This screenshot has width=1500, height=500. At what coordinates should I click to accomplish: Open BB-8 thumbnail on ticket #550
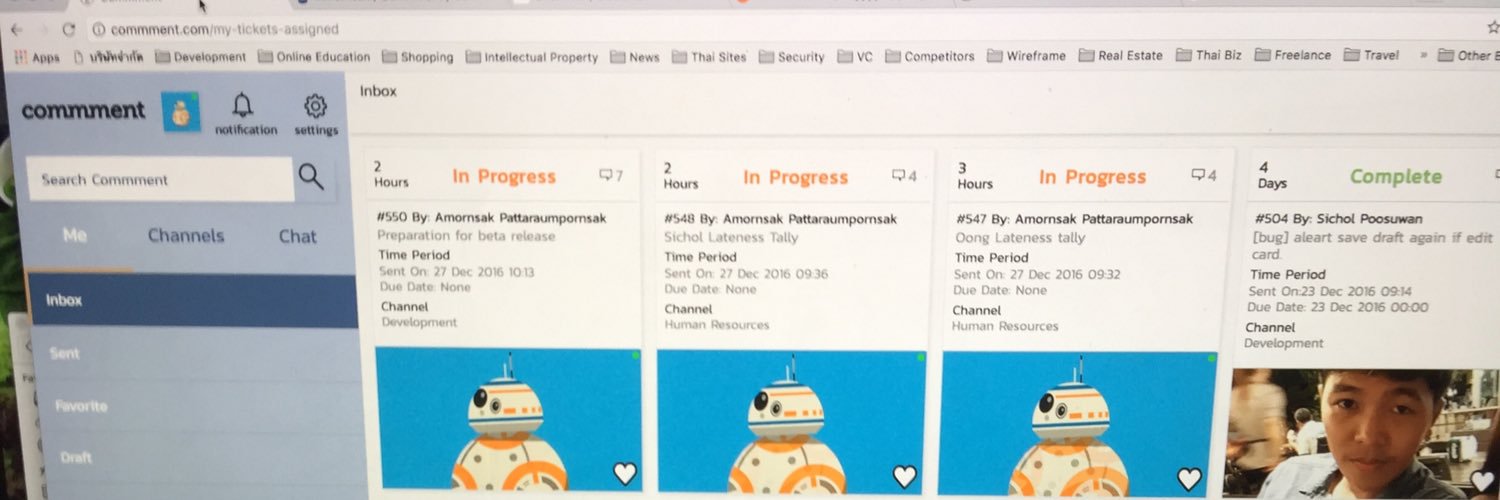tap(508, 418)
